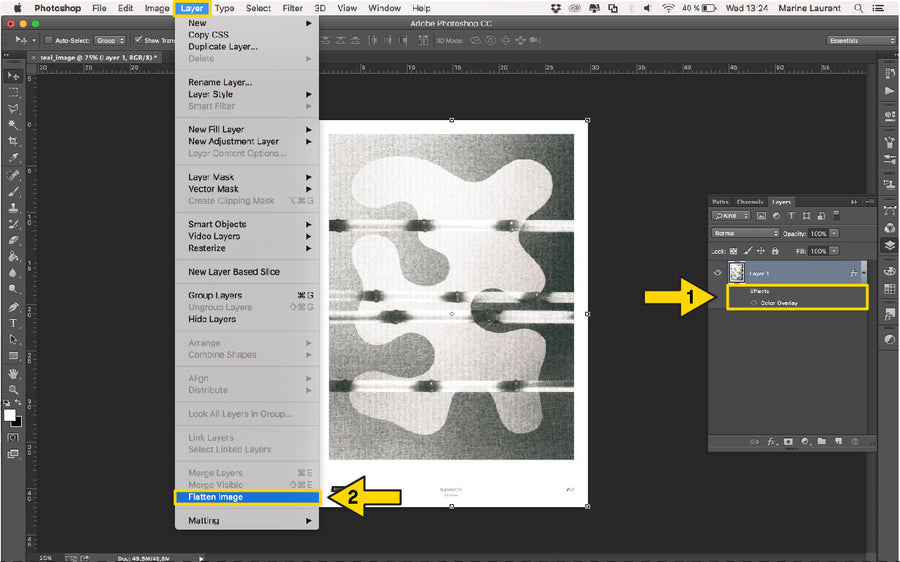Click the delete layer trash icon
This screenshot has width=900, height=562.
(x=855, y=441)
